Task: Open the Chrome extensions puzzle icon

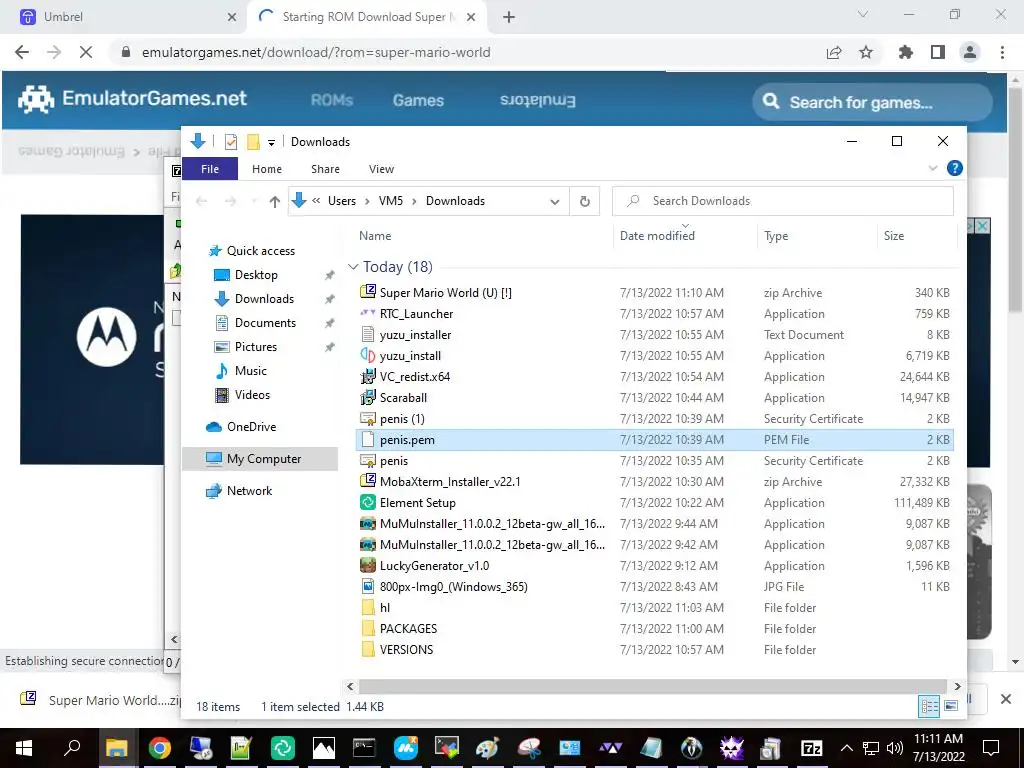Action: [x=905, y=52]
